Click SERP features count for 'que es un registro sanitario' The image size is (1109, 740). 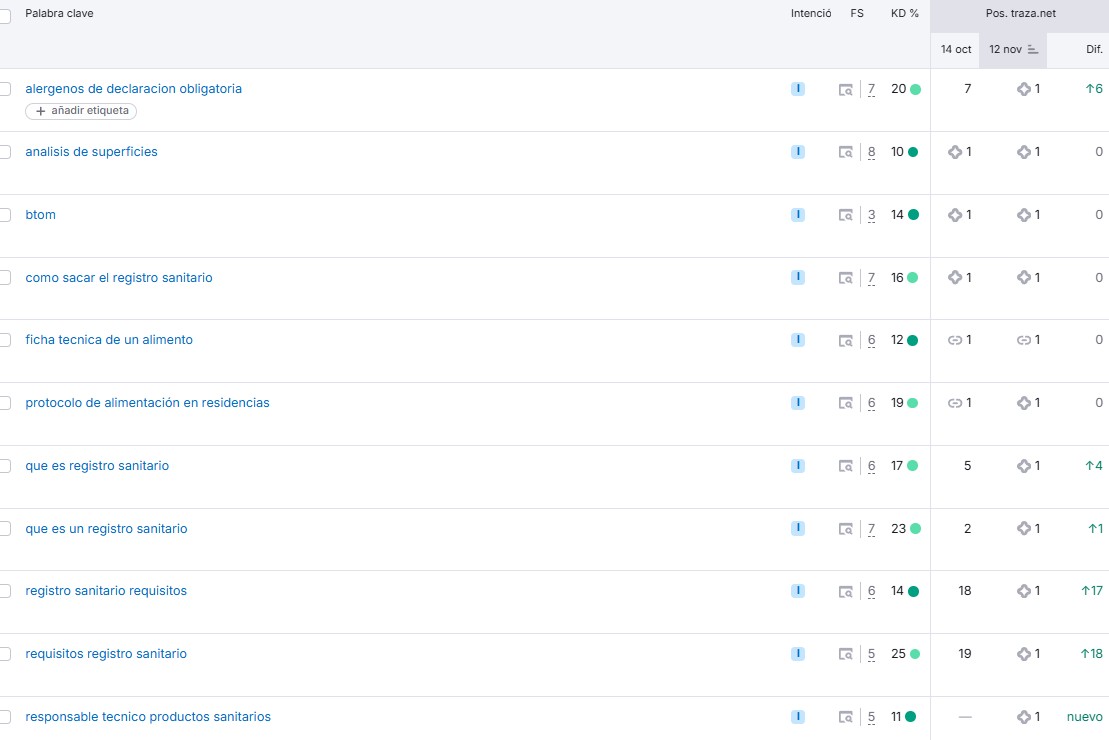(871, 529)
